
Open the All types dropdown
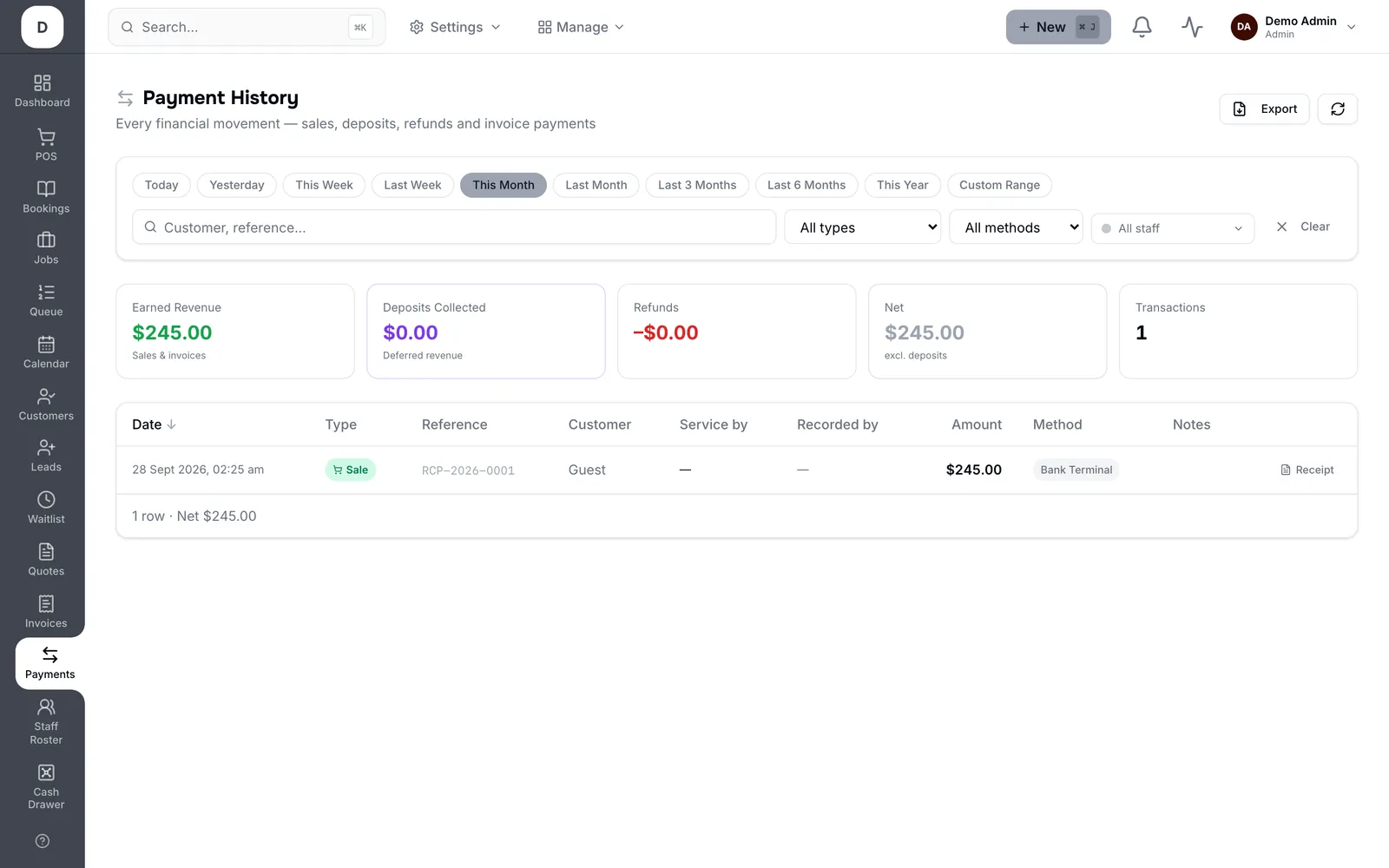(863, 227)
